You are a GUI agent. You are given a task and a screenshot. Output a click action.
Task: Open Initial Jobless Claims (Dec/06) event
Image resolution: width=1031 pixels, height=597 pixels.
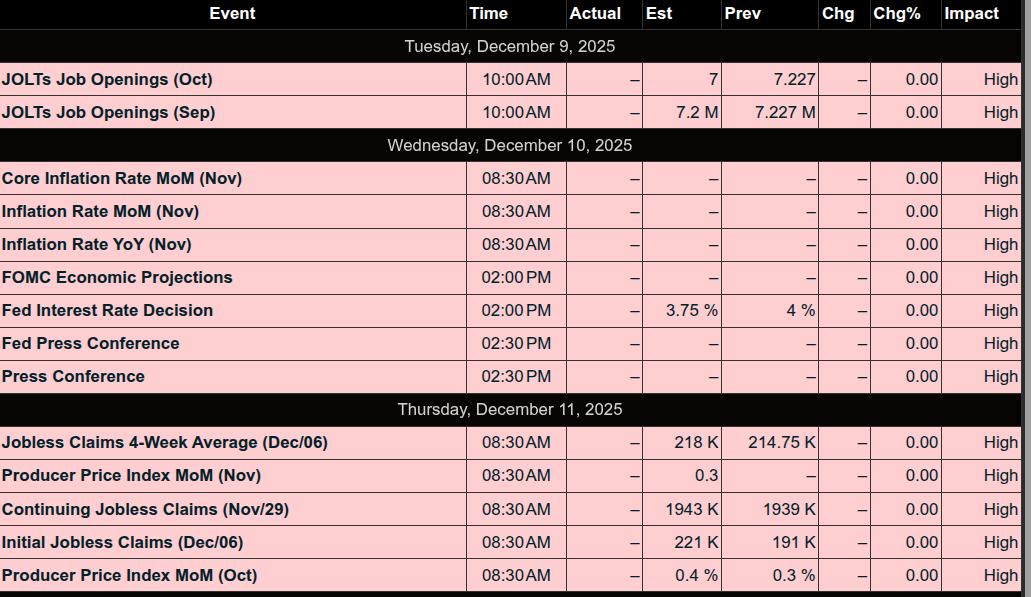pos(122,543)
